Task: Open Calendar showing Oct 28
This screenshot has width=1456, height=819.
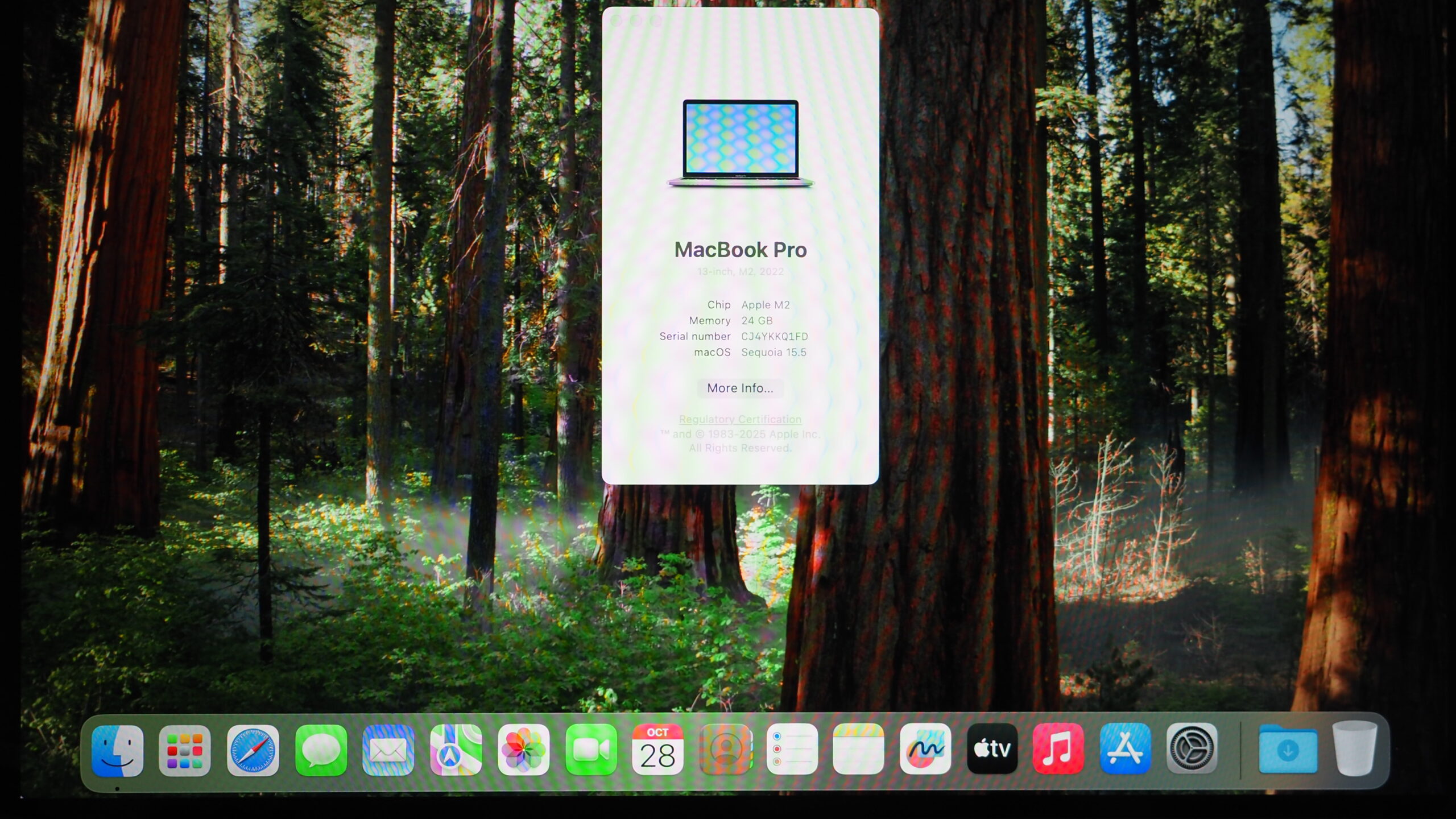Action: coord(657,750)
